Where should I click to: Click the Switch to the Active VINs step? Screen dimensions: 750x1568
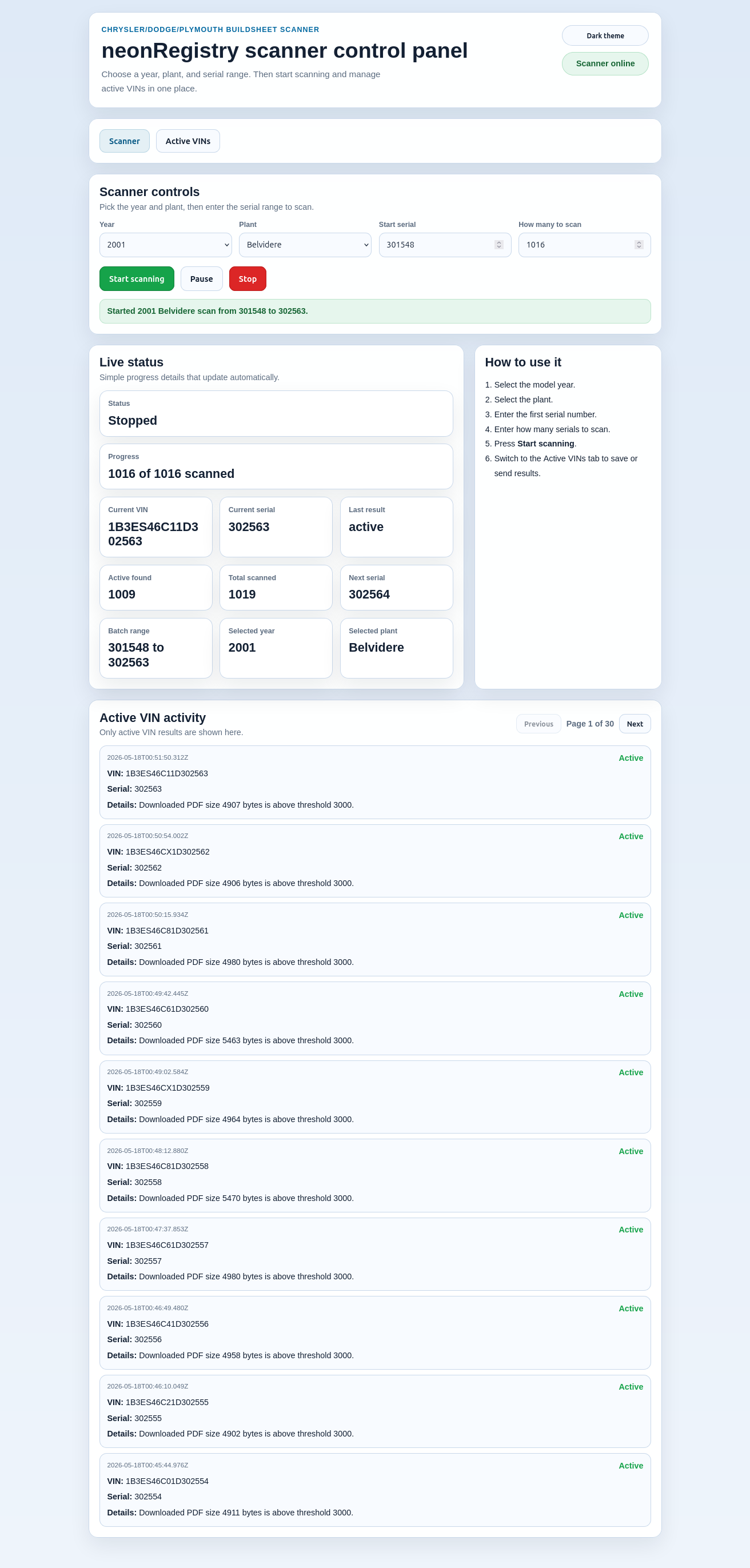coord(565,466)
